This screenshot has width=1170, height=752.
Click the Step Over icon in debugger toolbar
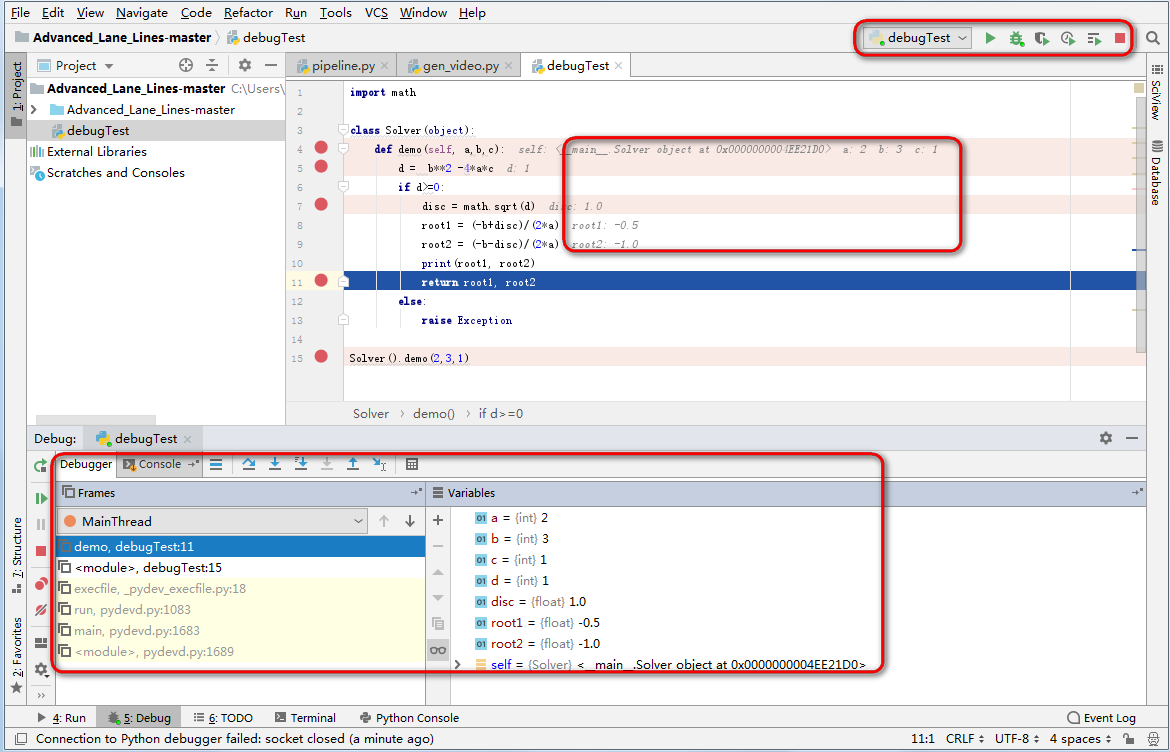coord(249,464)
